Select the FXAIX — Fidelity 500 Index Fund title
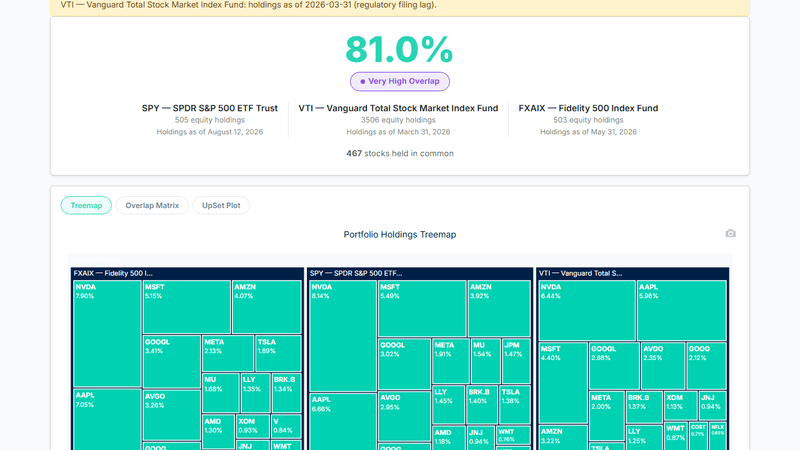800x450 pixels. [x=588, y=108]
